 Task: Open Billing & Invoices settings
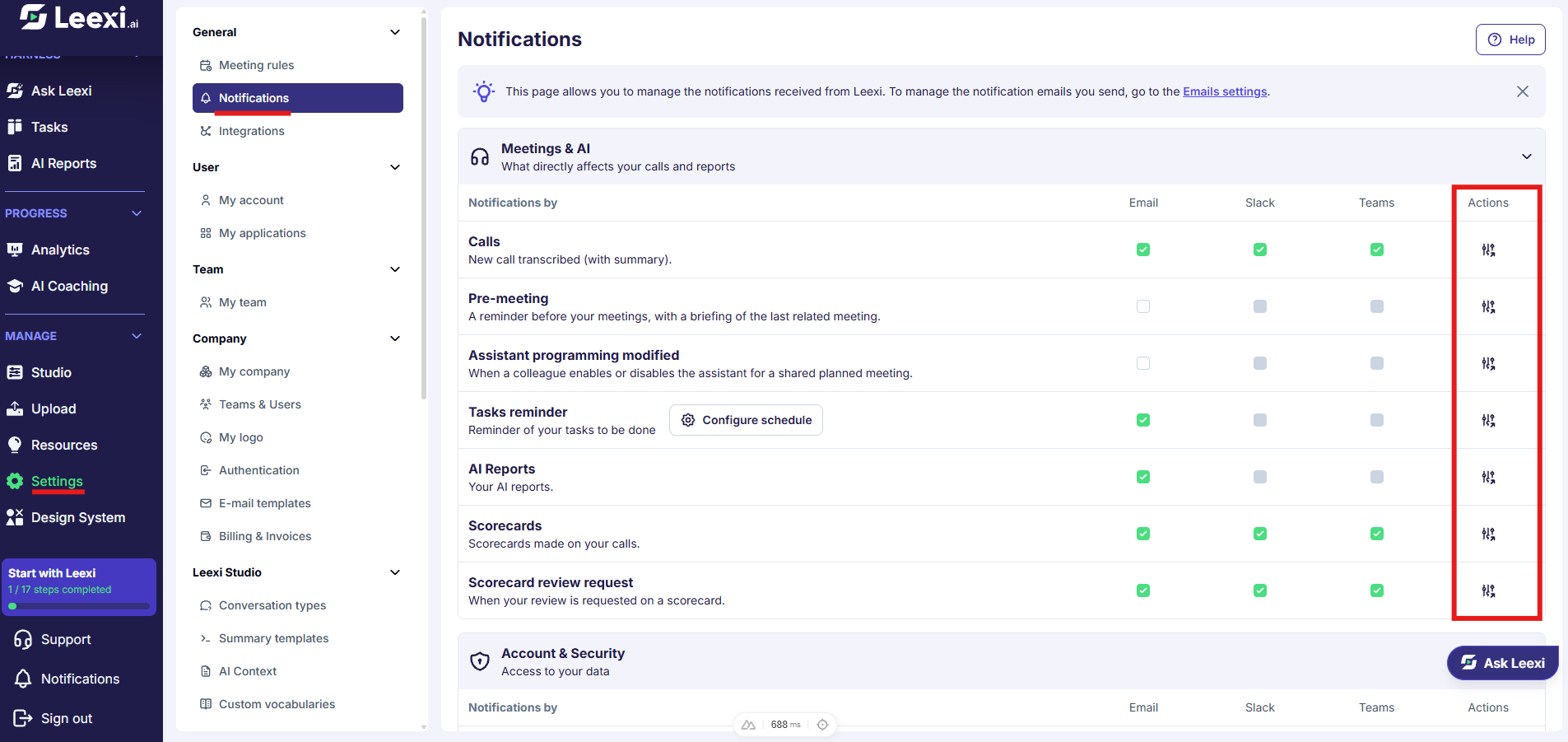298,536
